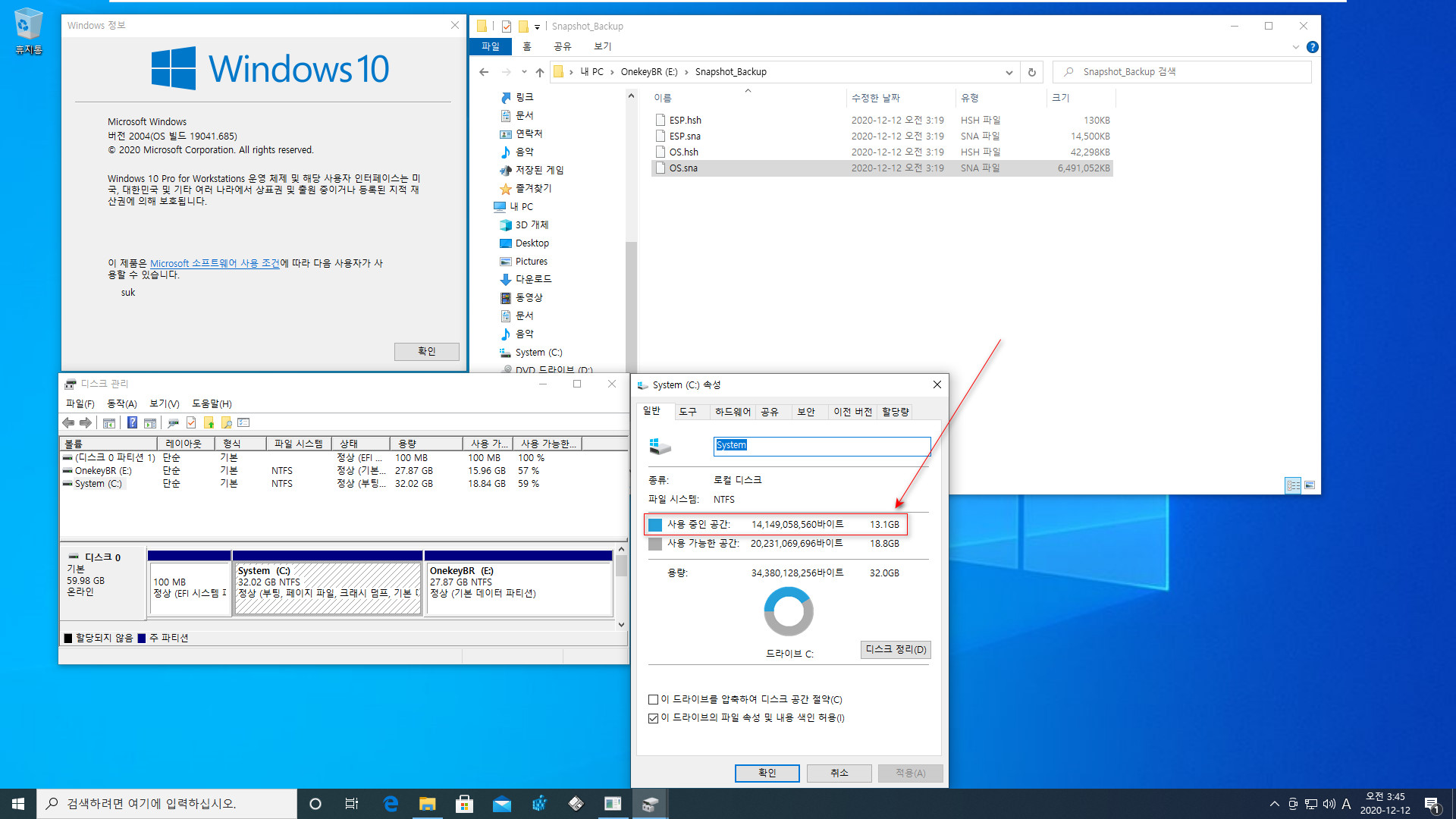The height and width of the screenshot is (819, 1456).
Task: Open Registry Editor icon on the taskbar
Action: [539, 804]
